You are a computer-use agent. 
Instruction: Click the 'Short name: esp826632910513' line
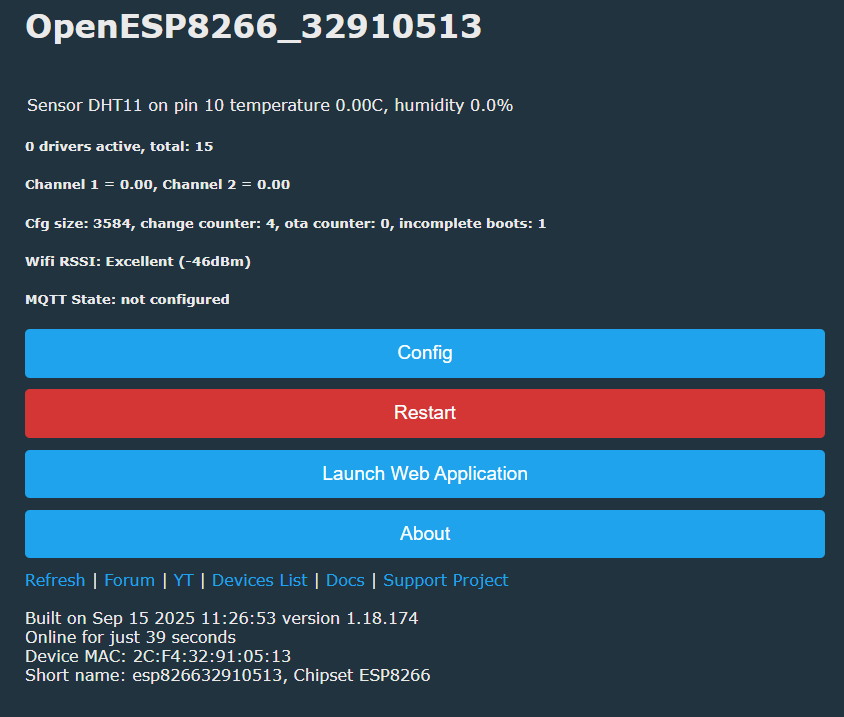point(228,675)
